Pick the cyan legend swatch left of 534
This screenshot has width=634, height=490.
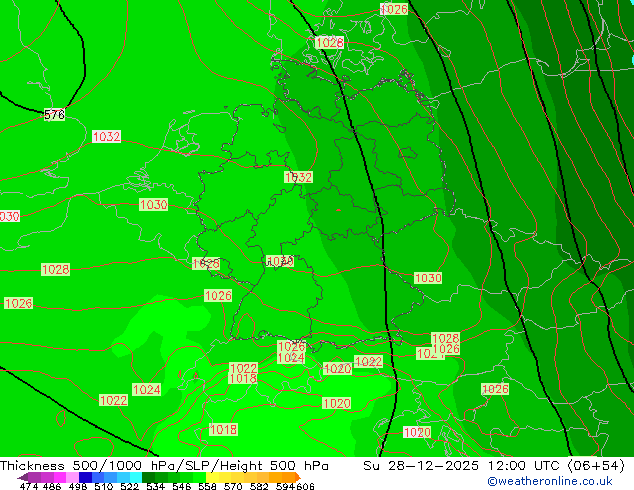coord(136,477)
